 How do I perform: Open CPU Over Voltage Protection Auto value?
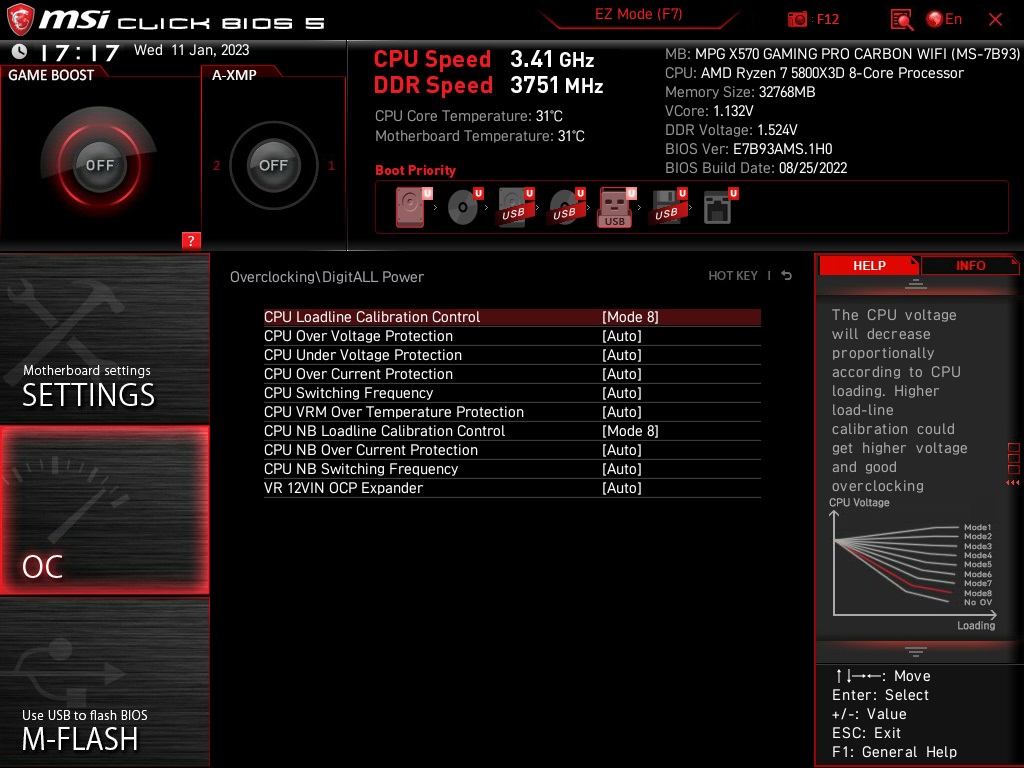(622, 336)
